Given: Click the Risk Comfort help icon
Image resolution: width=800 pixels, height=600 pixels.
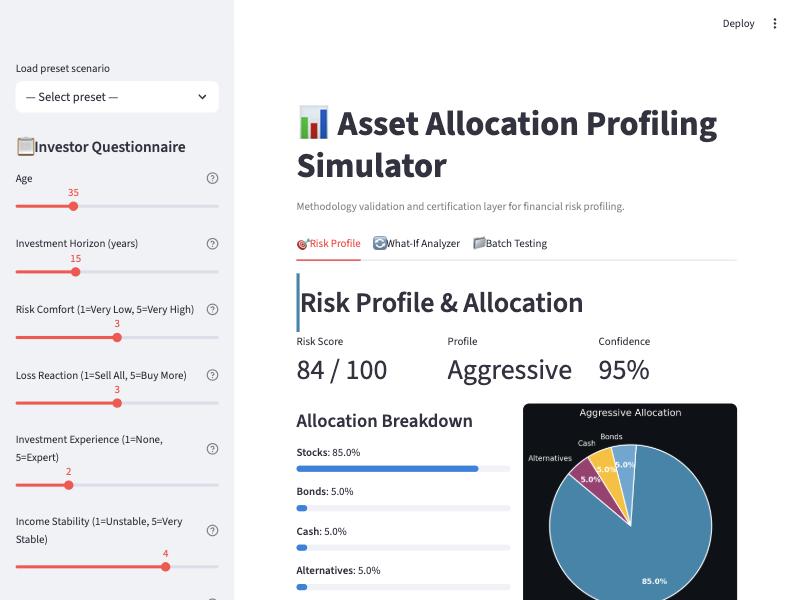Looking at the screenshot, I should 212,309.
